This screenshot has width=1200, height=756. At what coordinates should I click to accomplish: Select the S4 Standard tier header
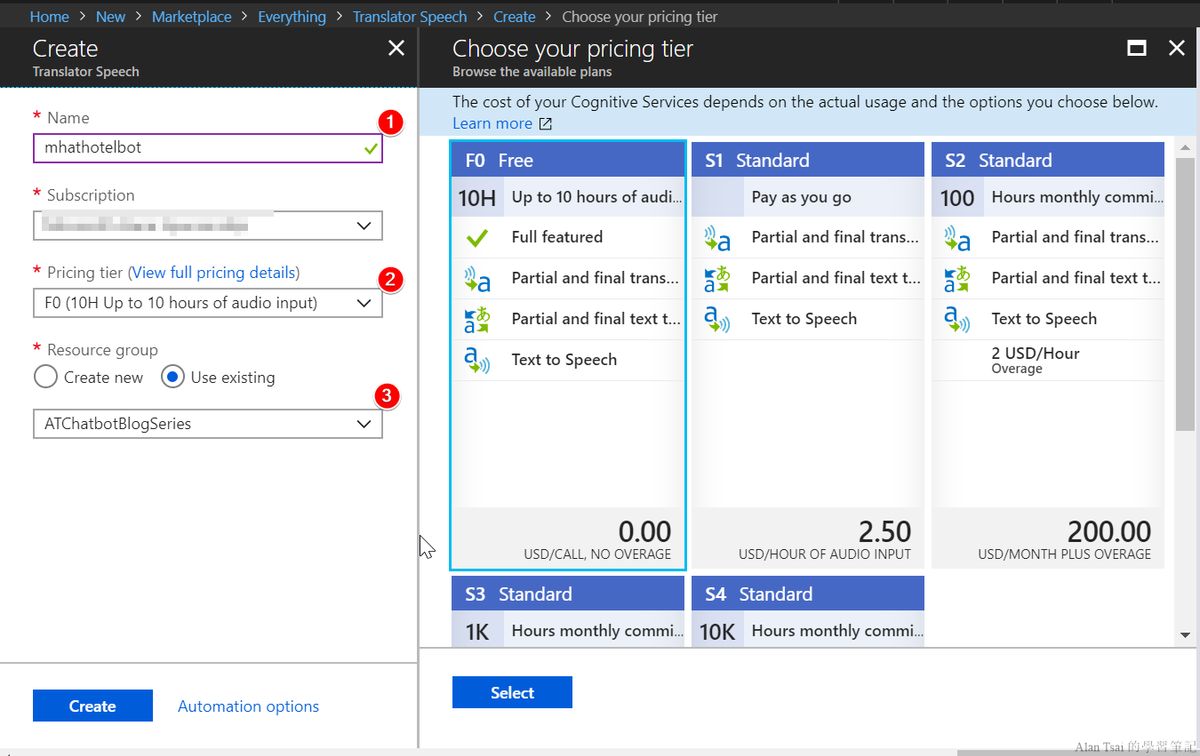808,594
